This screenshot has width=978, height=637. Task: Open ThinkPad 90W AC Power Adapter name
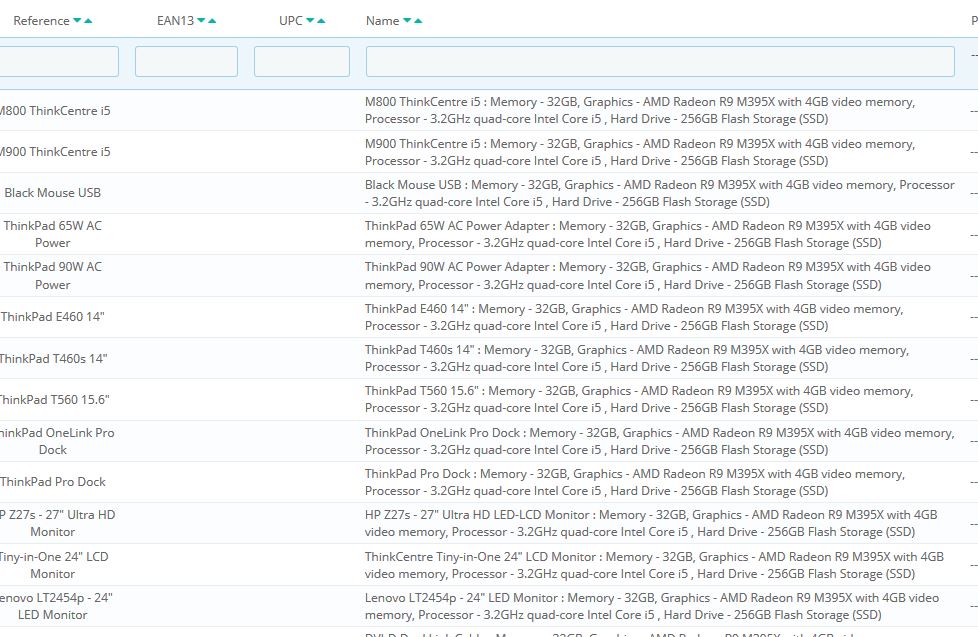coord(647,276)
